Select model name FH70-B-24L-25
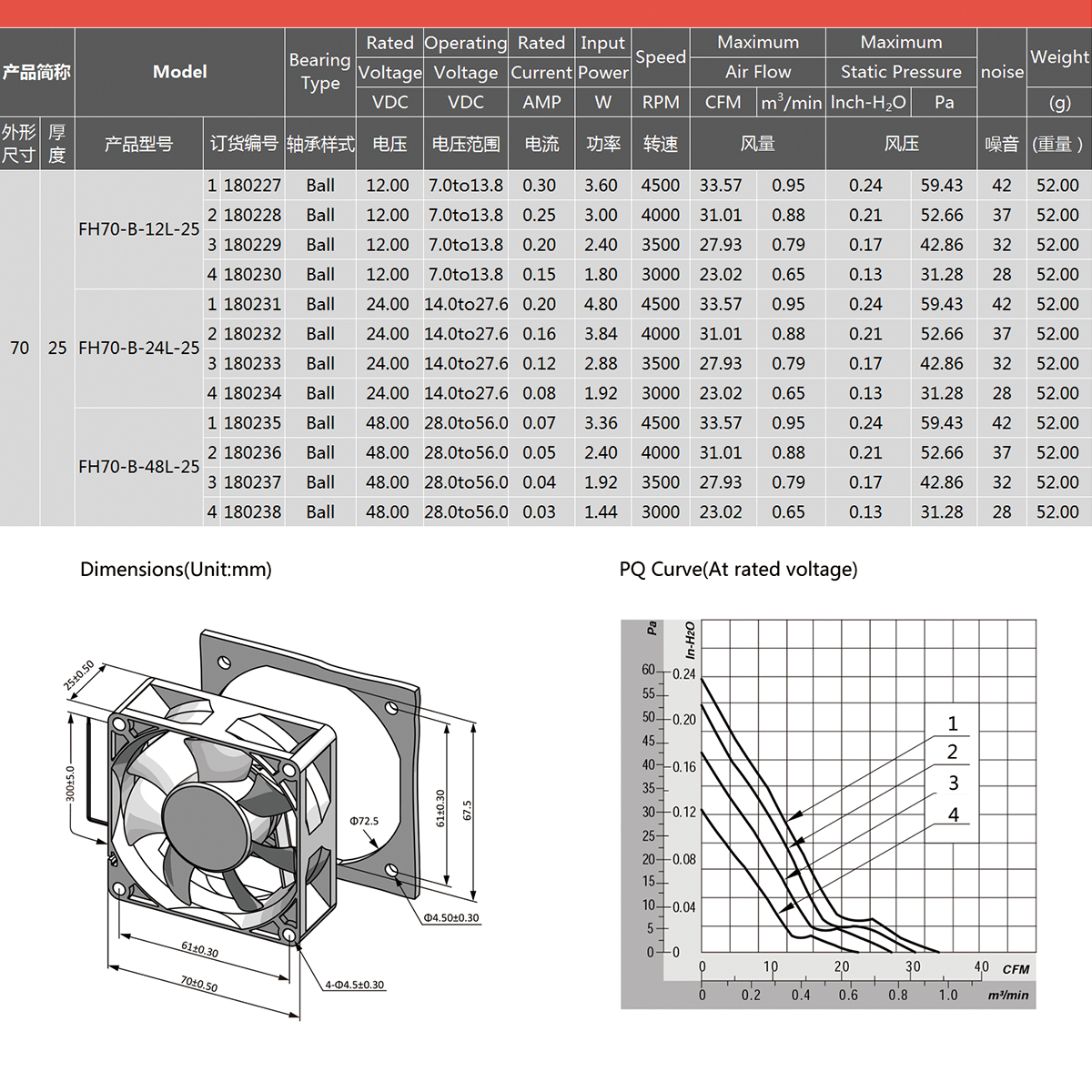This screenshot has width=1092, height=1092. 138,348
